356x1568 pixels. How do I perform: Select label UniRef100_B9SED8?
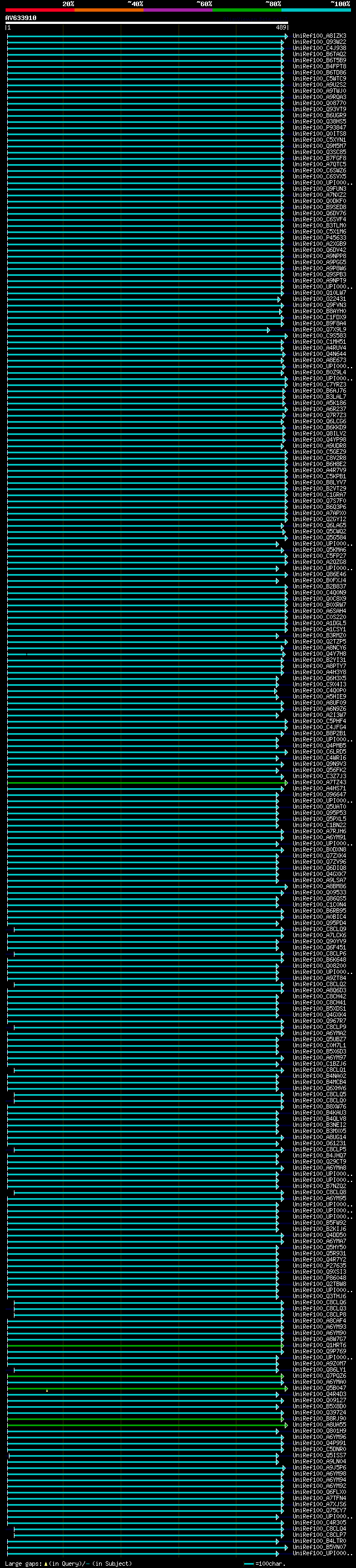pos(319,207)
